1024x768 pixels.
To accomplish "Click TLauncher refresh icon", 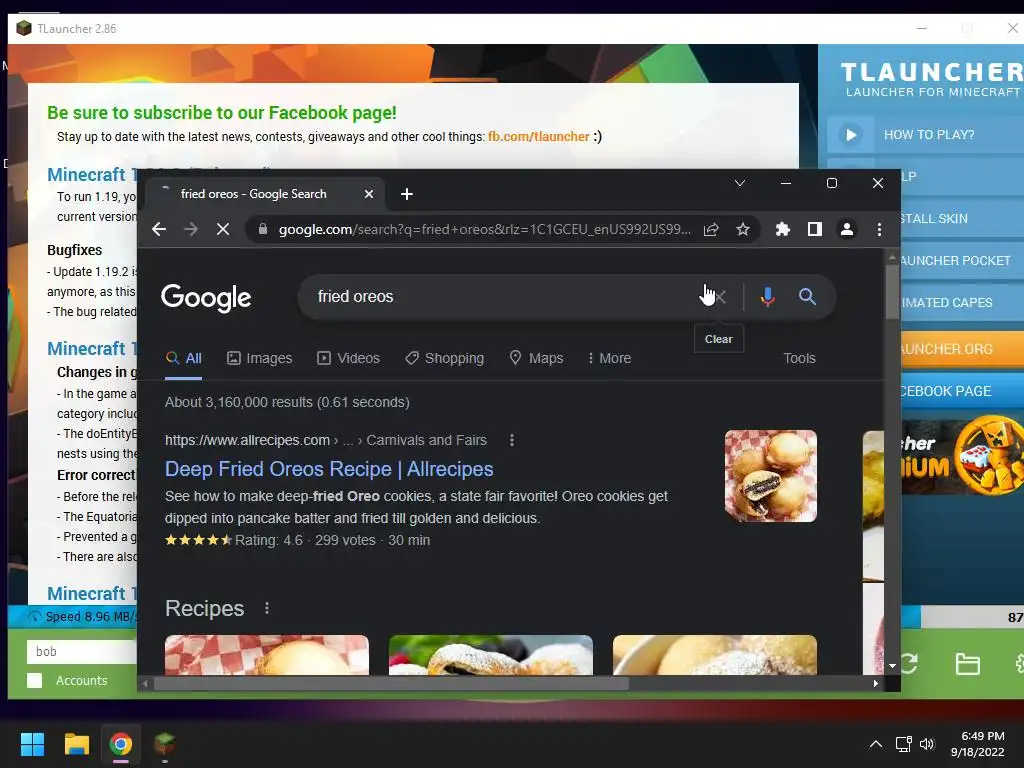I will pyautogui.click(x=910, y=664).
